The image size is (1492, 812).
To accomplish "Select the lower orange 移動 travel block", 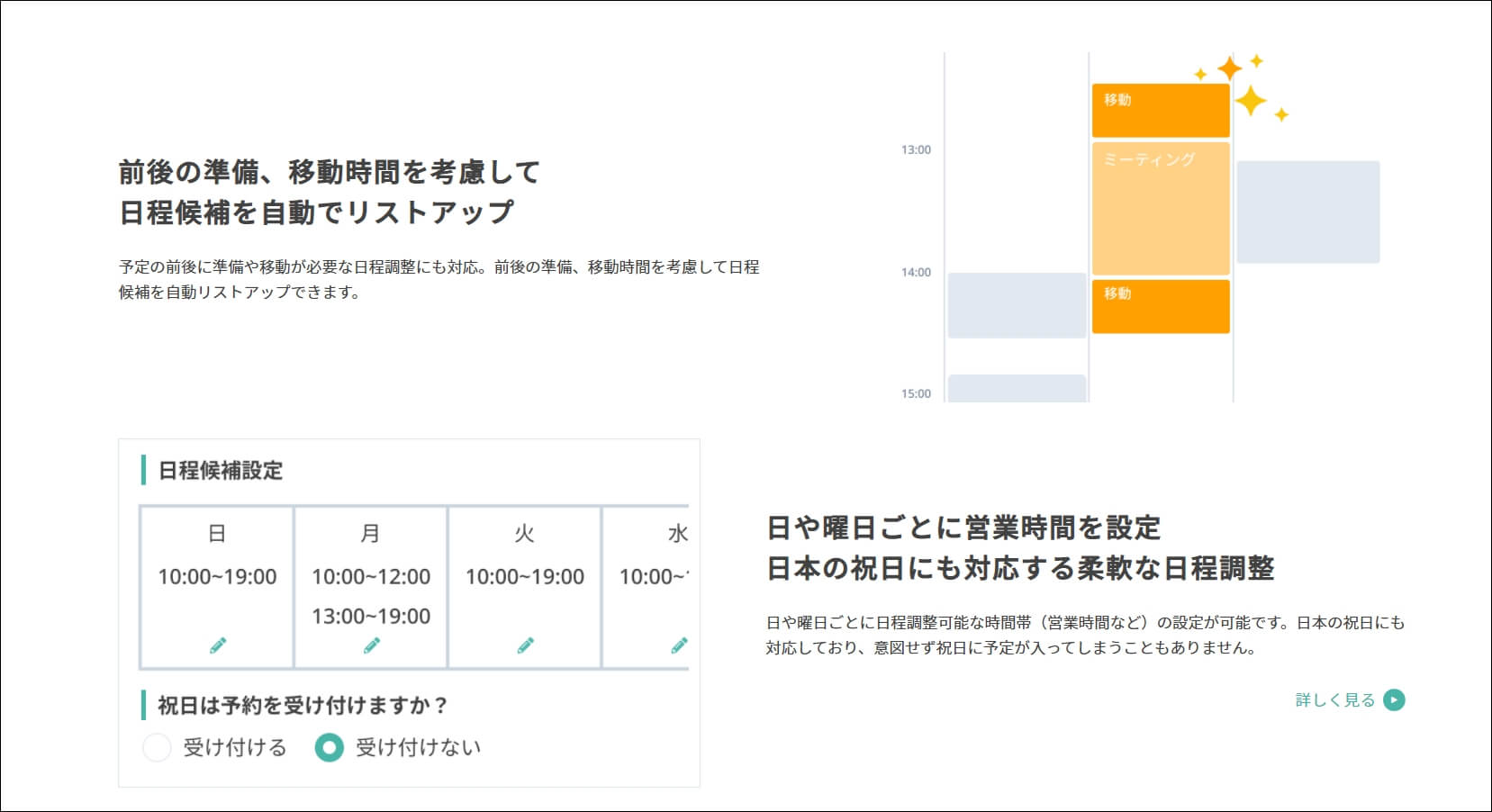I will tap(1160, 304).
